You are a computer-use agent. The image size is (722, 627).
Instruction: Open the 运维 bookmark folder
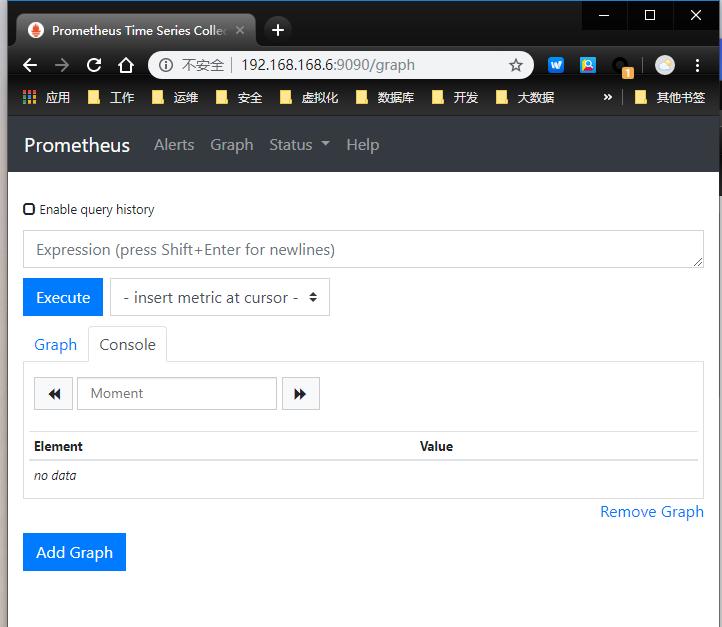point(175,97)
